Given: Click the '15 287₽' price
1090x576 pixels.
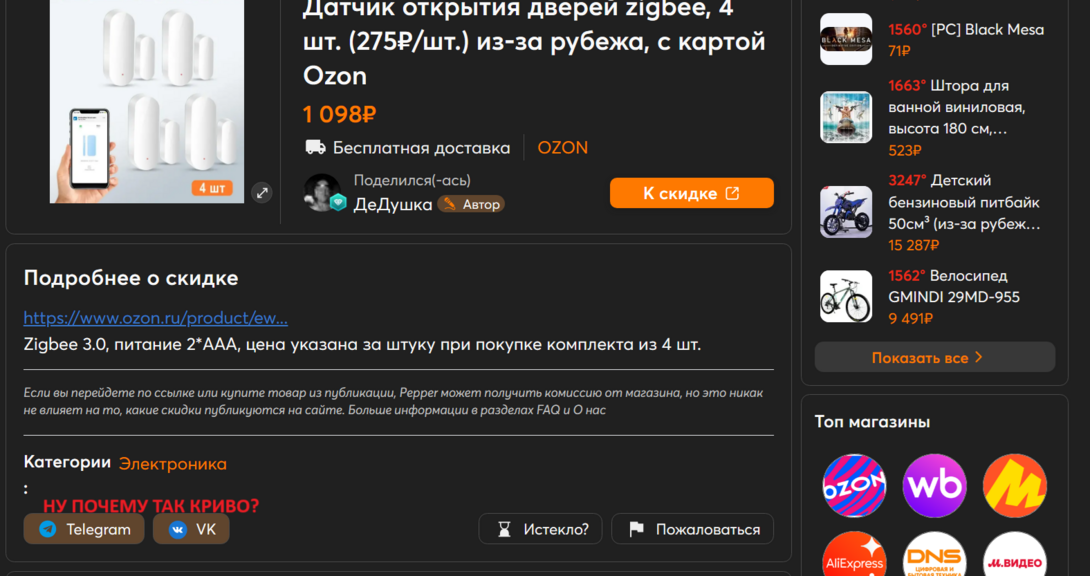Looking at the screenshot, I should [x=913, y=245].
